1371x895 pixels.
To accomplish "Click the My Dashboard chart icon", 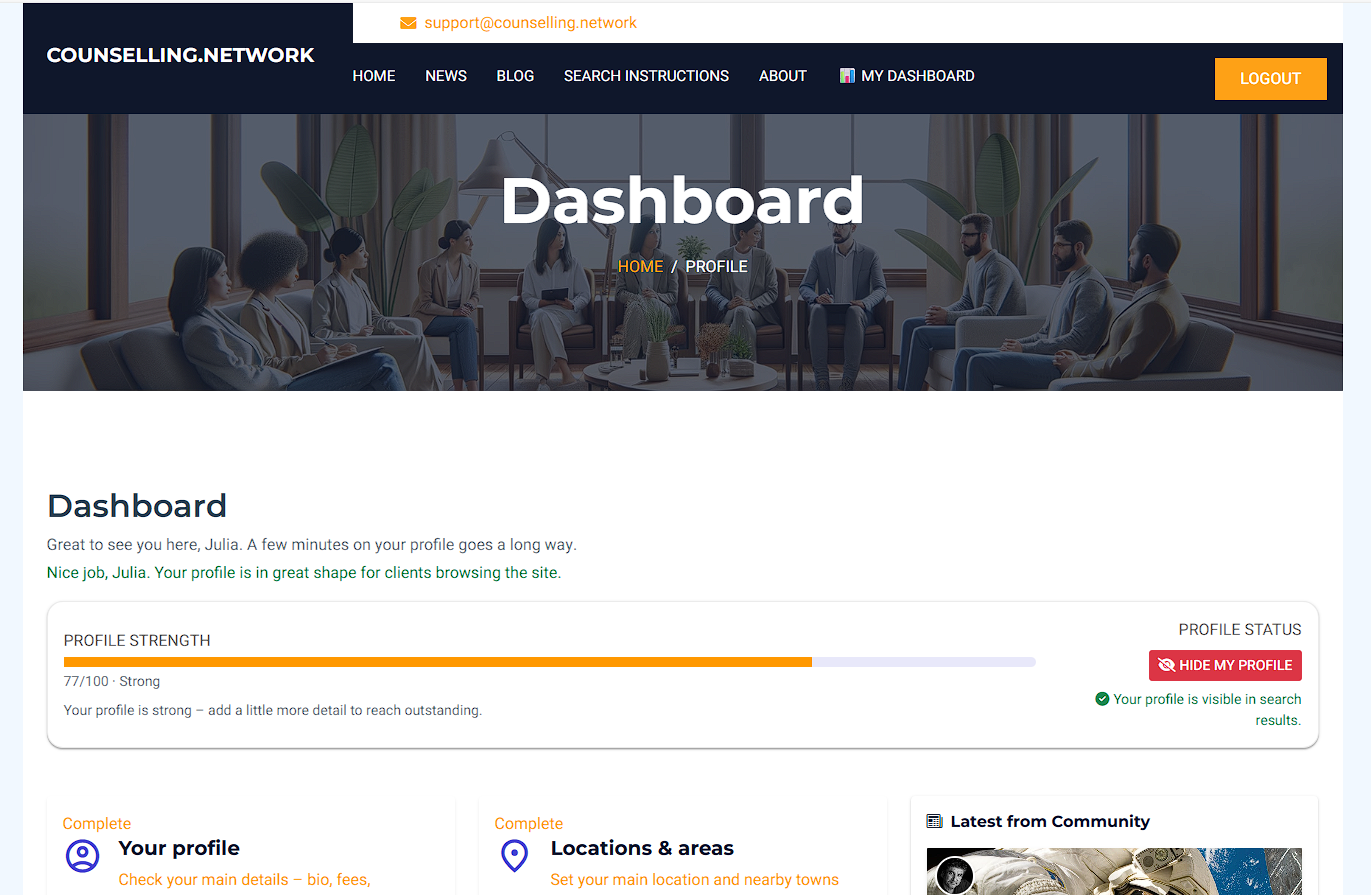I will [x=847, y=76].
